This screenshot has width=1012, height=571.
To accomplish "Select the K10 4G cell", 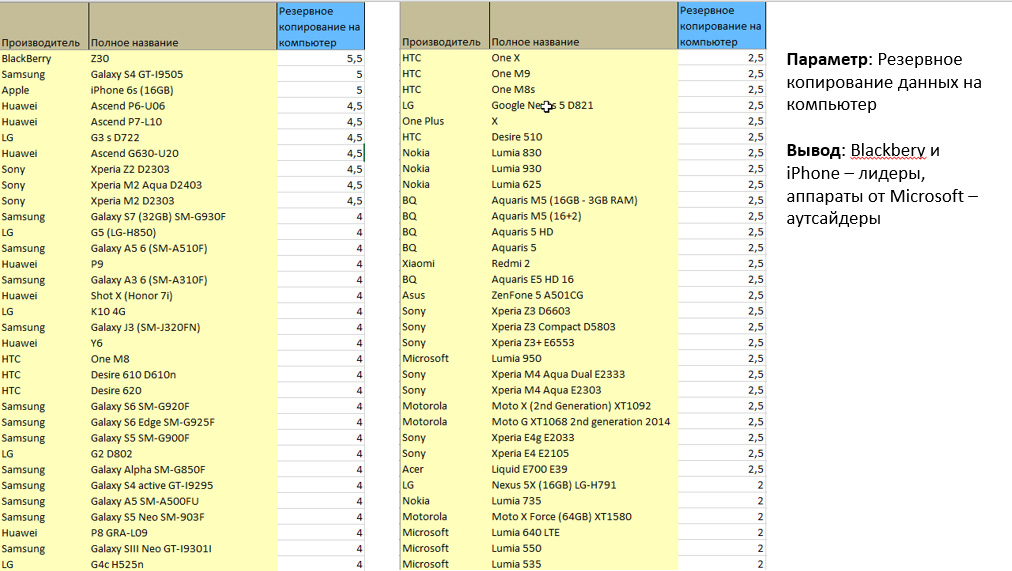I will [183, 312].
